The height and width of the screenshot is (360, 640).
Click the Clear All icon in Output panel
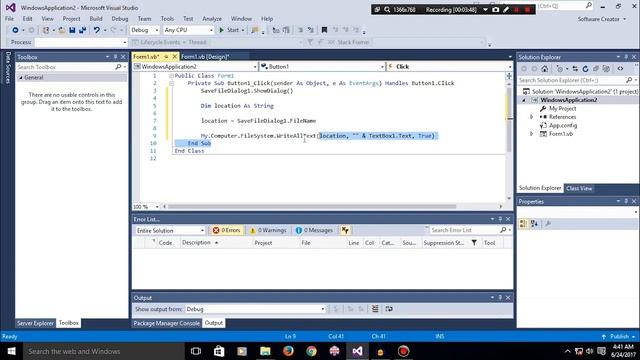coord(375,309)
